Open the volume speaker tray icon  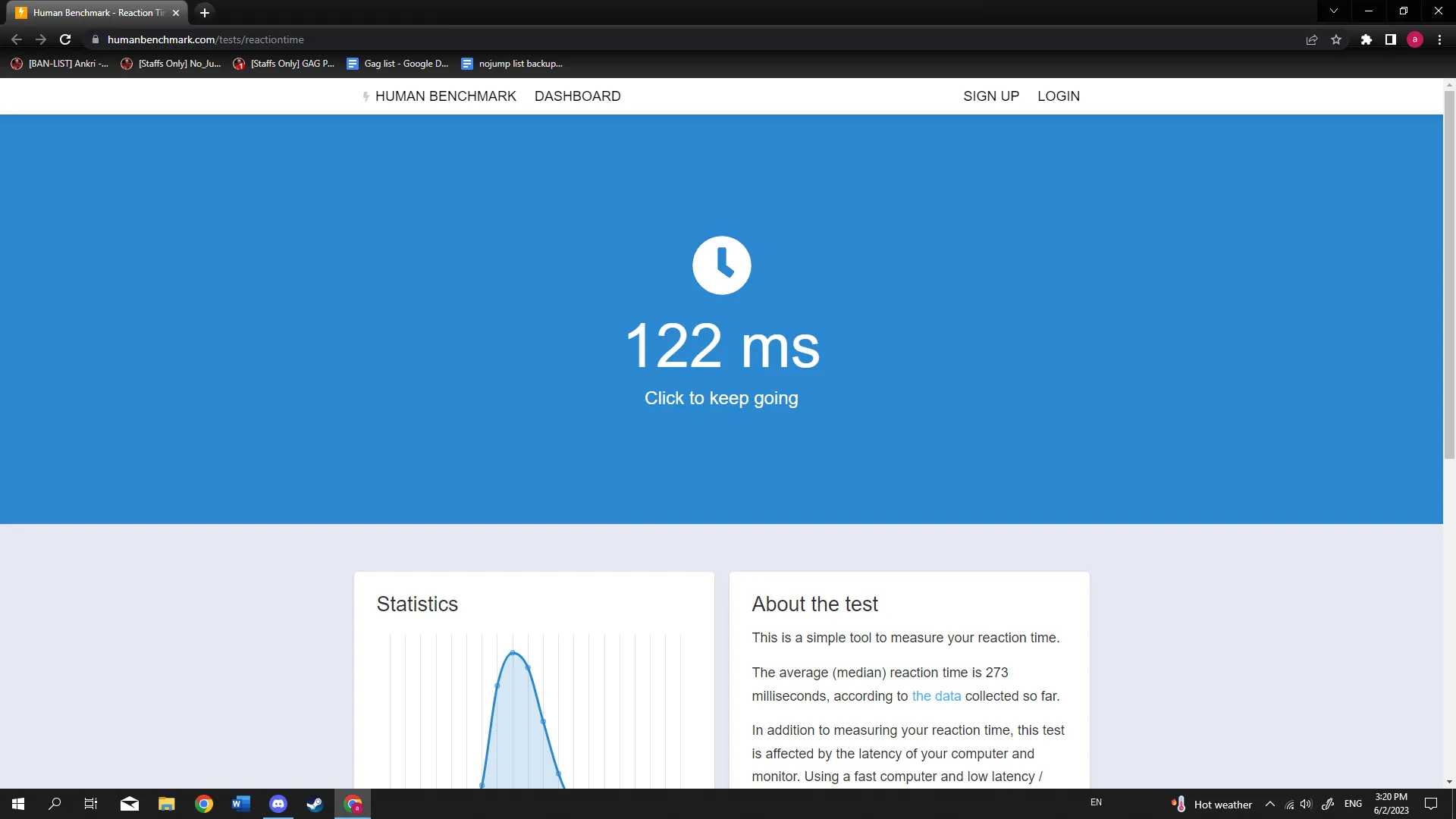pos(1306,804)
